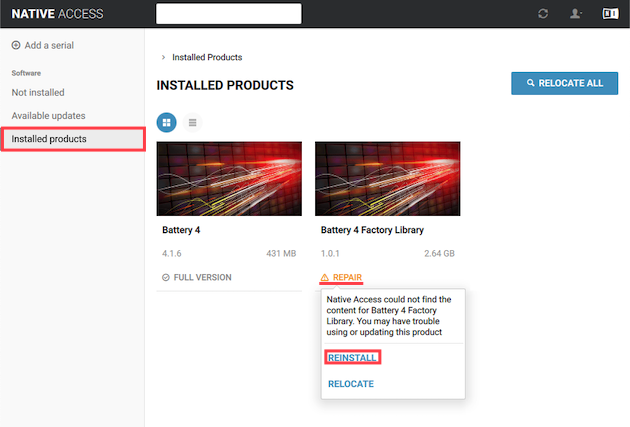The image size is (630, 427).
Task: Click the Battery 4 product thumbnail
Action: [x=229, y=179]
